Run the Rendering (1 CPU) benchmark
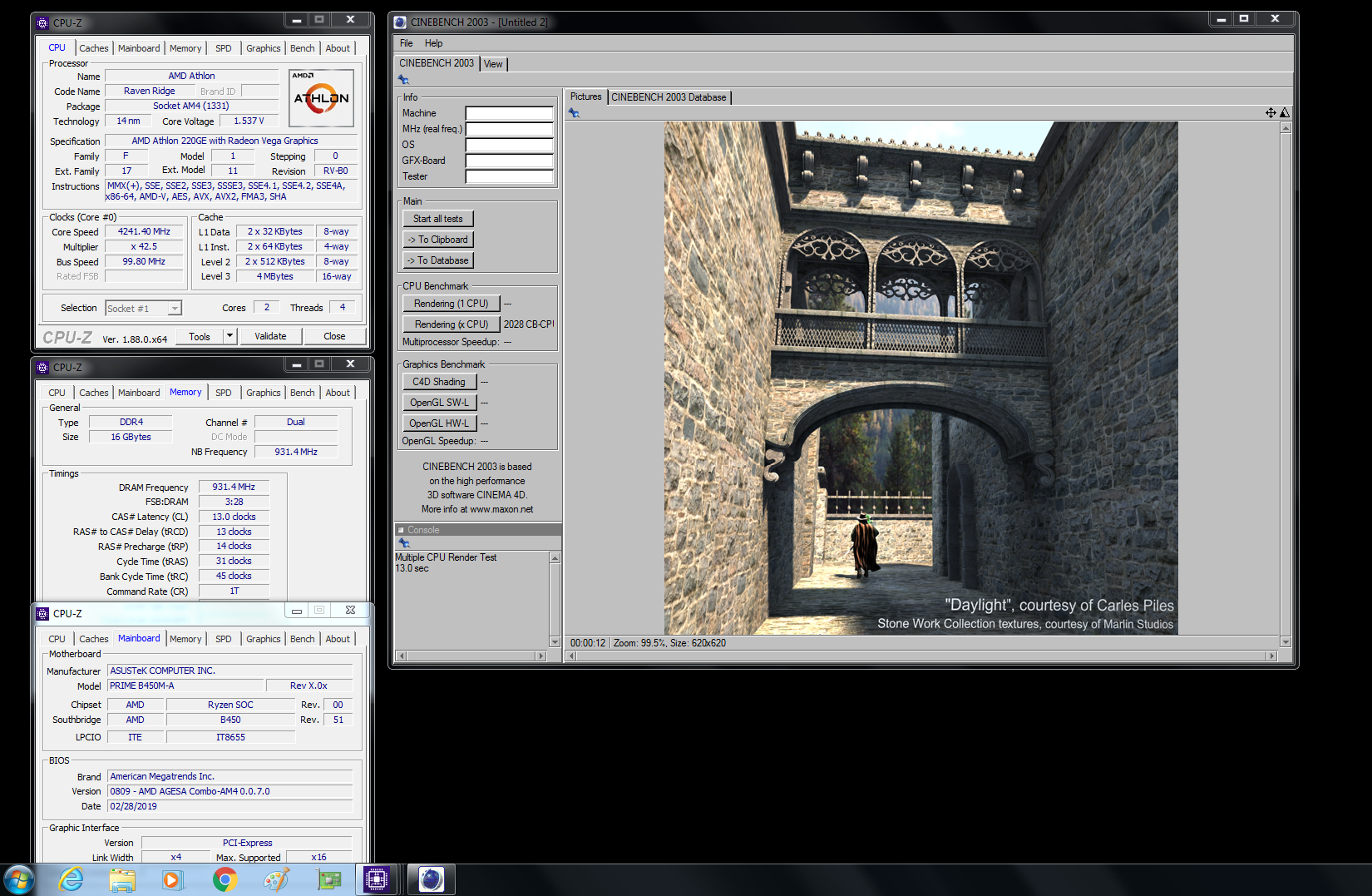The width and height of the screenshot is (1372, 896). (452, 304)
